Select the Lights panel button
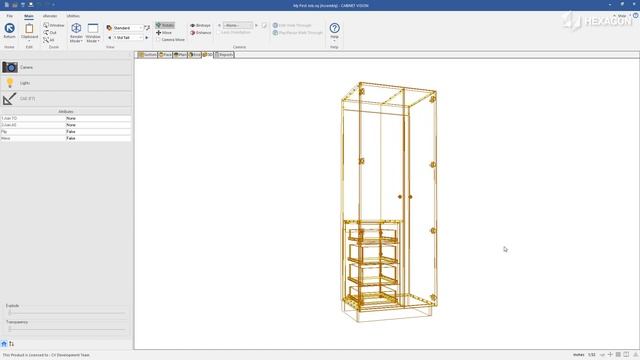Viewport: 640px width, 360px height. [66, 83]
